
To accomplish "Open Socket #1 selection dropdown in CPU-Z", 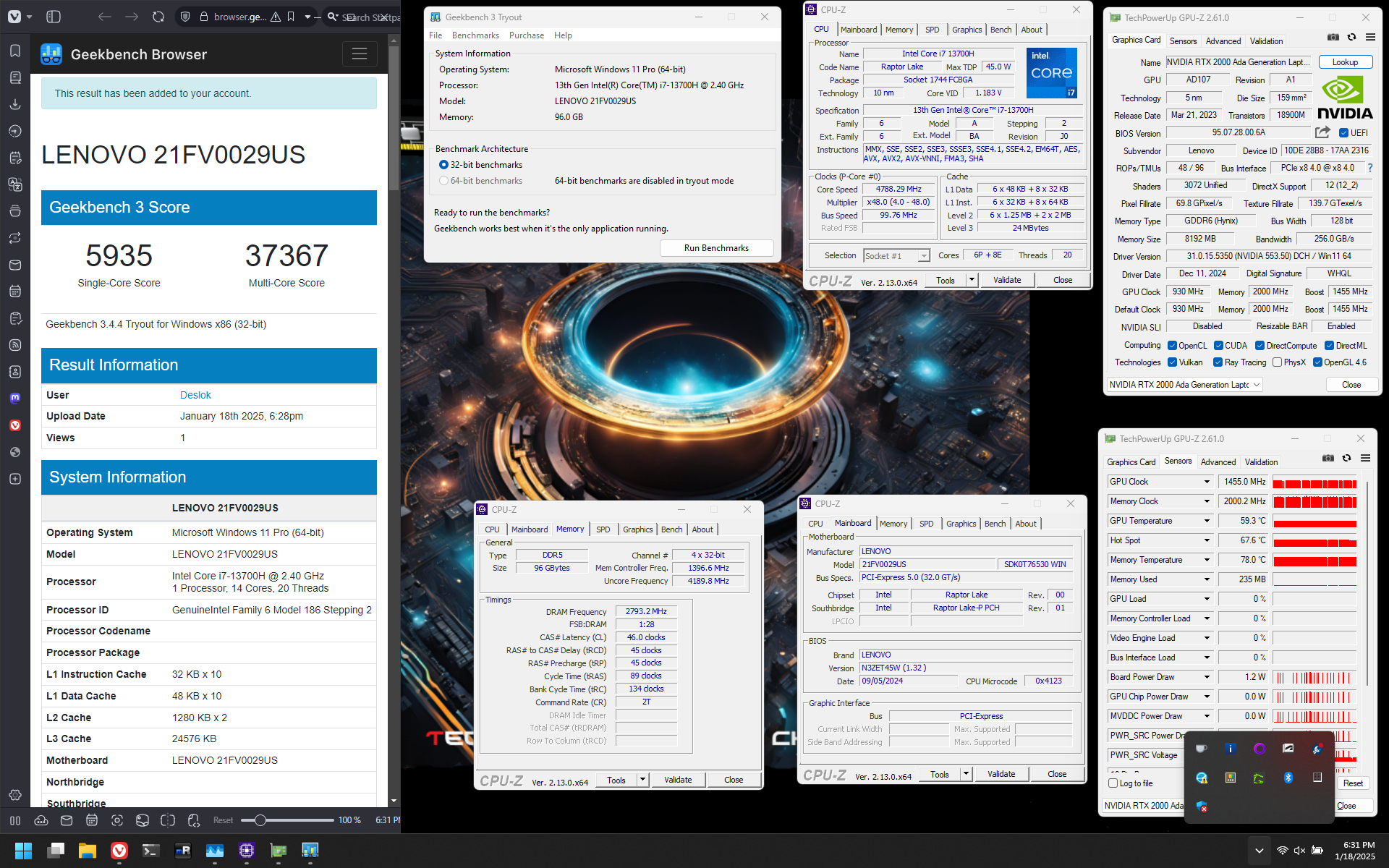I will click(x=896, y=255).
